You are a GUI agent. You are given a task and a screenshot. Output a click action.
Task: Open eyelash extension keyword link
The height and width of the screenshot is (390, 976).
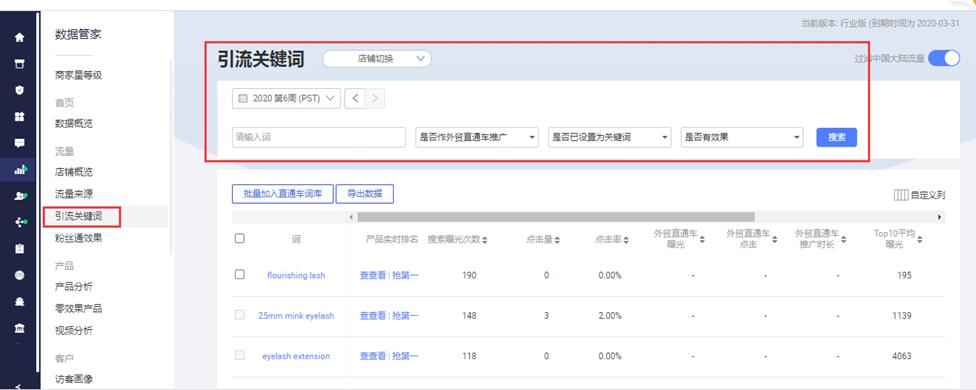coord(296,356)
